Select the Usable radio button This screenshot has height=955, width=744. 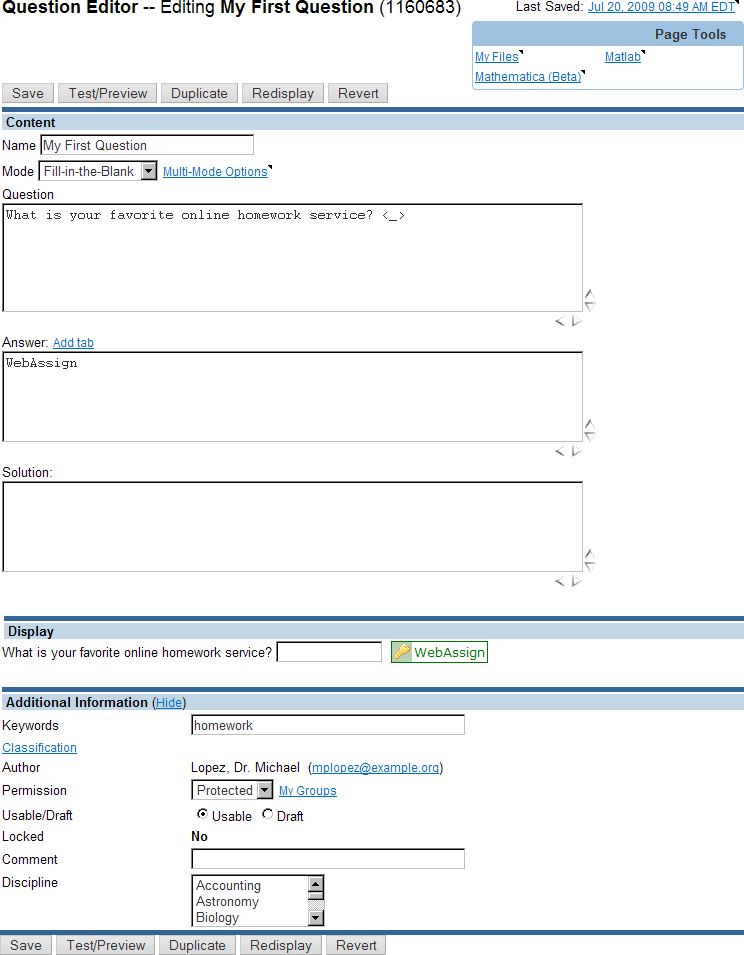click(203, 815)
